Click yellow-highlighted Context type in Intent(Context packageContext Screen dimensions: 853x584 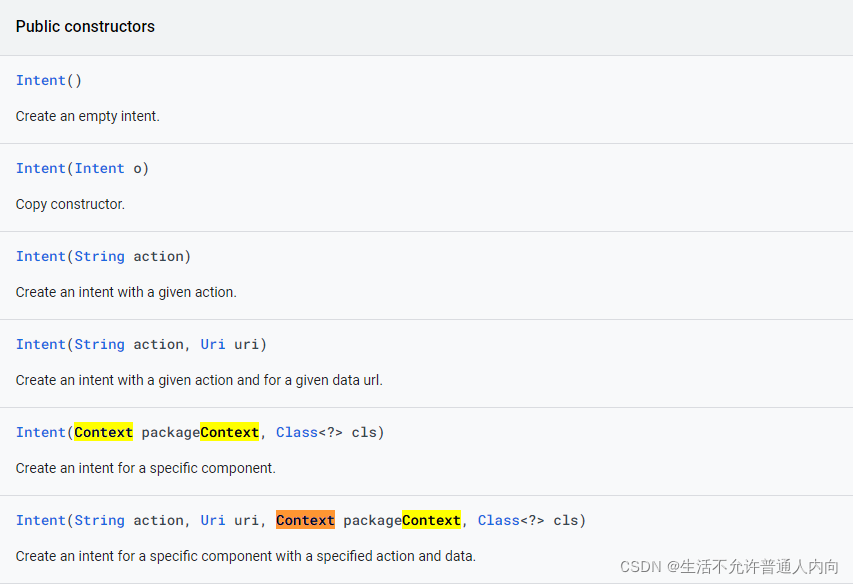tap(103, 433)
